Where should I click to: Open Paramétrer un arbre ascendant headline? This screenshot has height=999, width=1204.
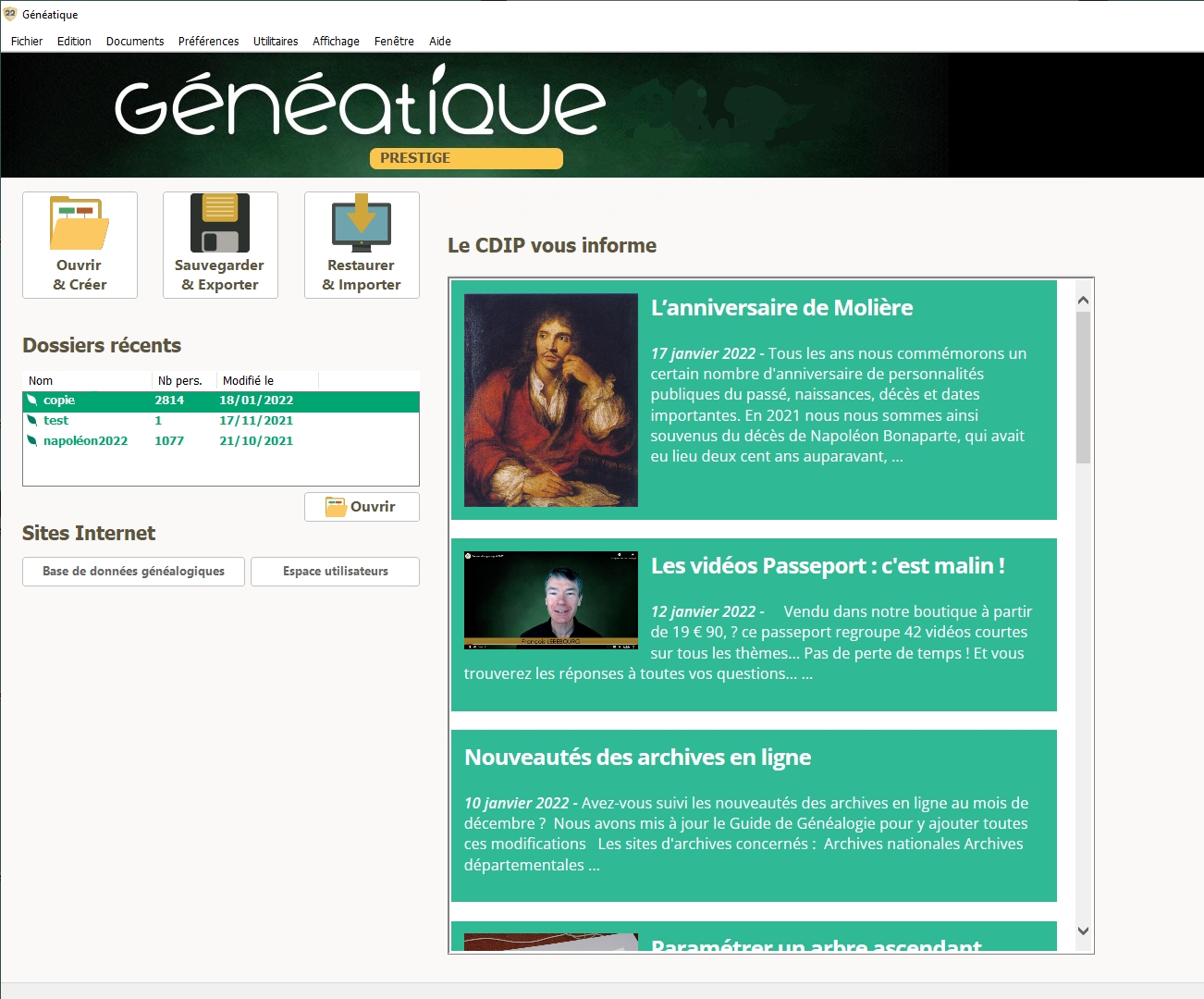click(817, 943)
